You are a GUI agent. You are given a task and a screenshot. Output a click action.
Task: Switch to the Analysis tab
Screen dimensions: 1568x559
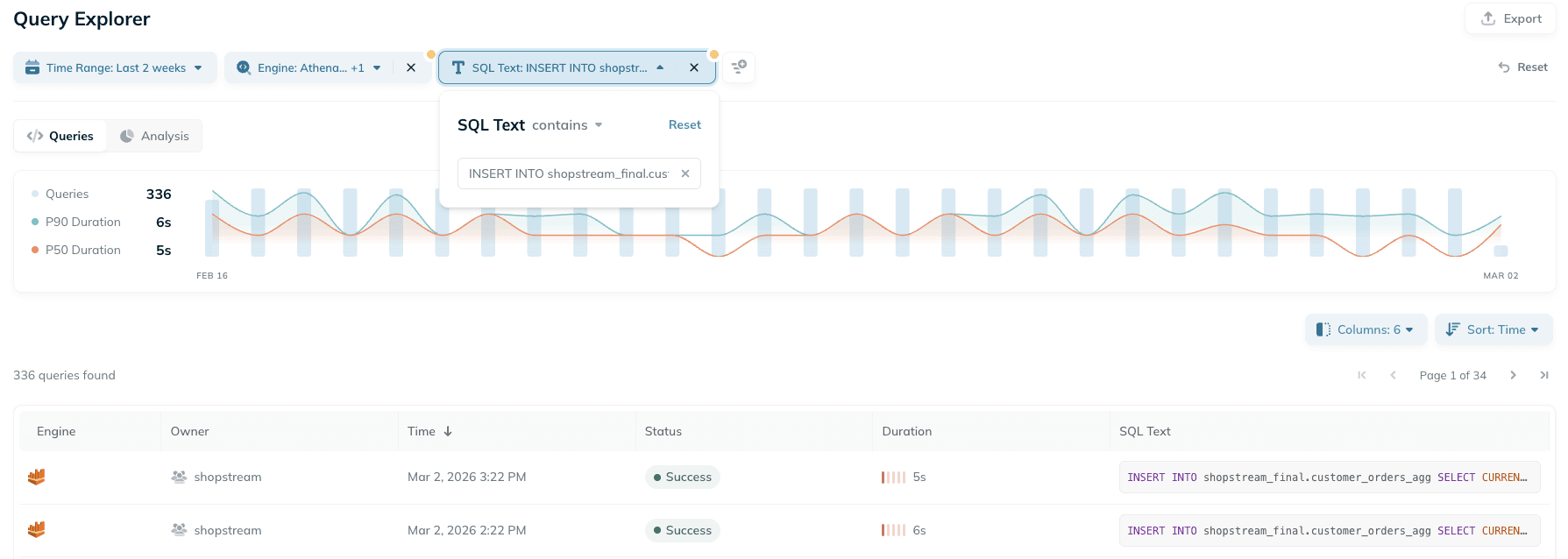[x=155, y=136]
